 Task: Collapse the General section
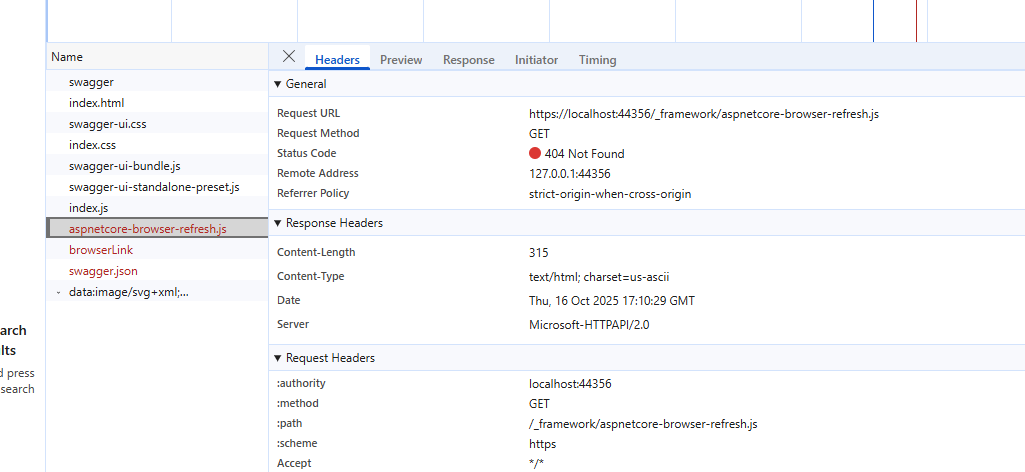[278, 84]
